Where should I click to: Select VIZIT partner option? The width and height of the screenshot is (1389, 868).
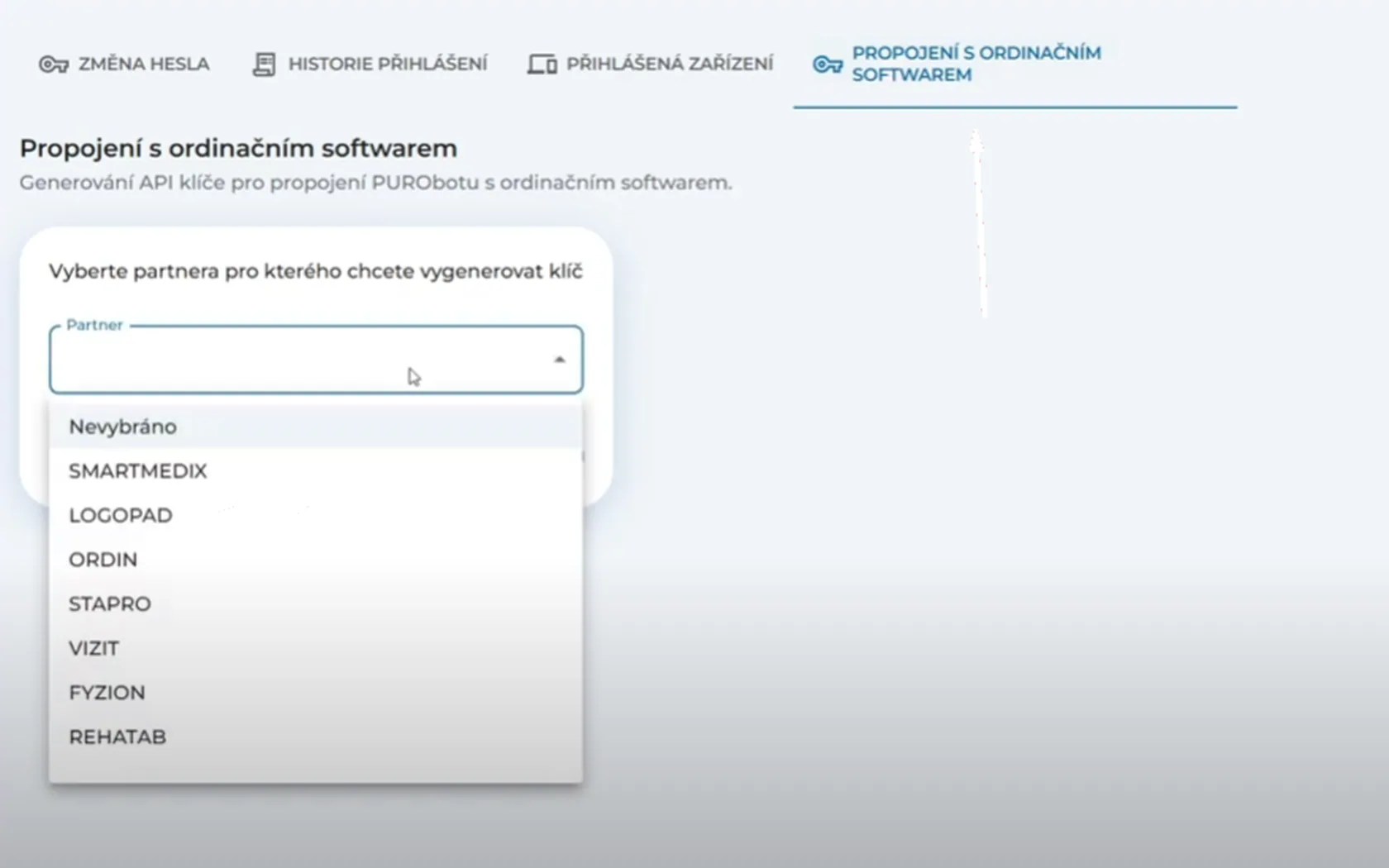[x=316, y=648]
